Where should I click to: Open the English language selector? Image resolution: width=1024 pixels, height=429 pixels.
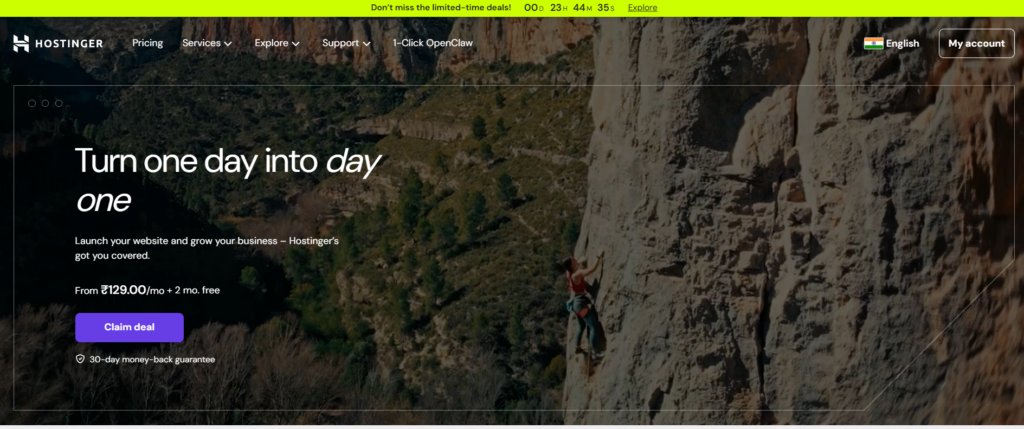click(x=891, y=43)
